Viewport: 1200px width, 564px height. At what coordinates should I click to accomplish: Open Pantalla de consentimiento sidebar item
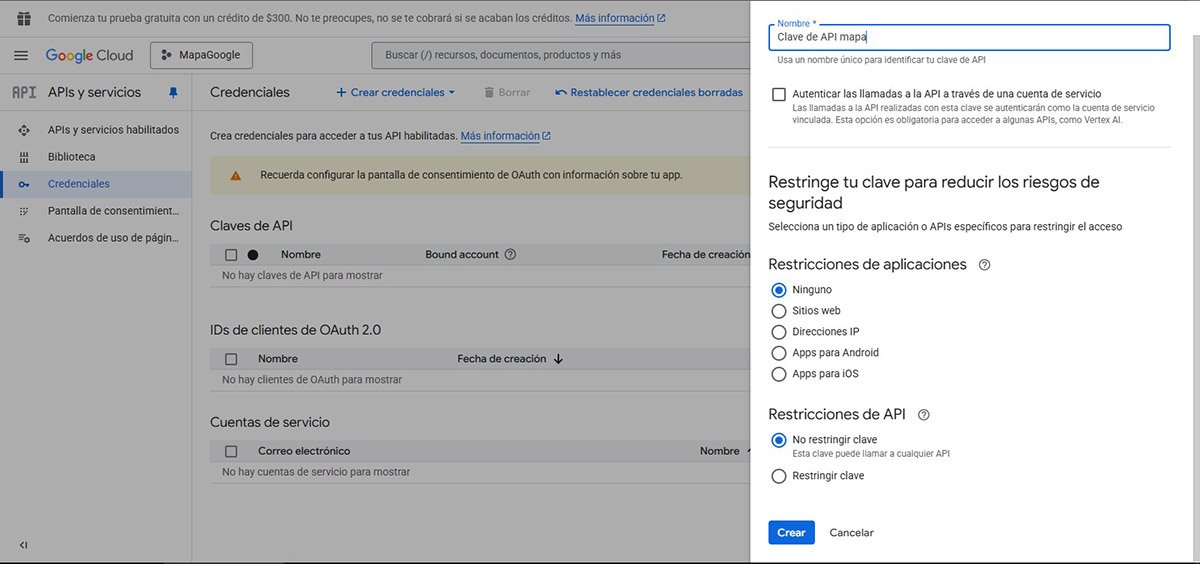point(113,211)
